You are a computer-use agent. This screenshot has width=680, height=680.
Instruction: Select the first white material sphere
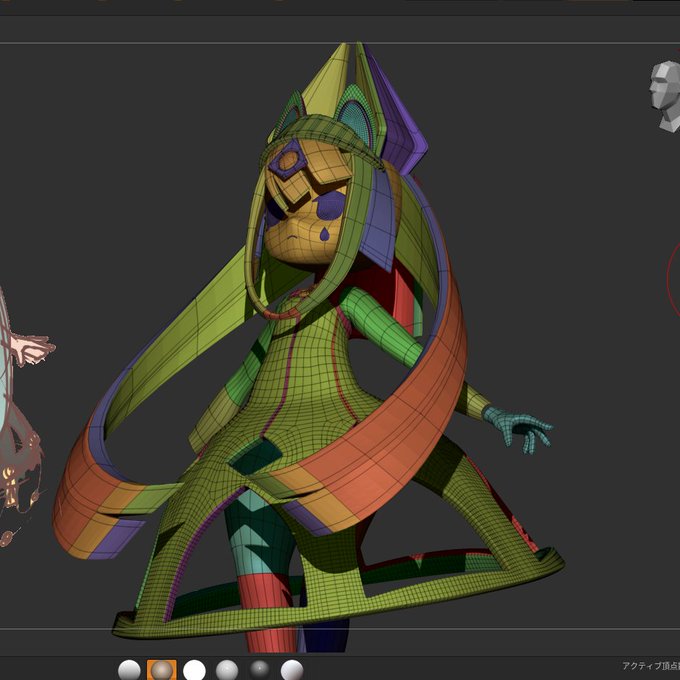coord(129,670)
